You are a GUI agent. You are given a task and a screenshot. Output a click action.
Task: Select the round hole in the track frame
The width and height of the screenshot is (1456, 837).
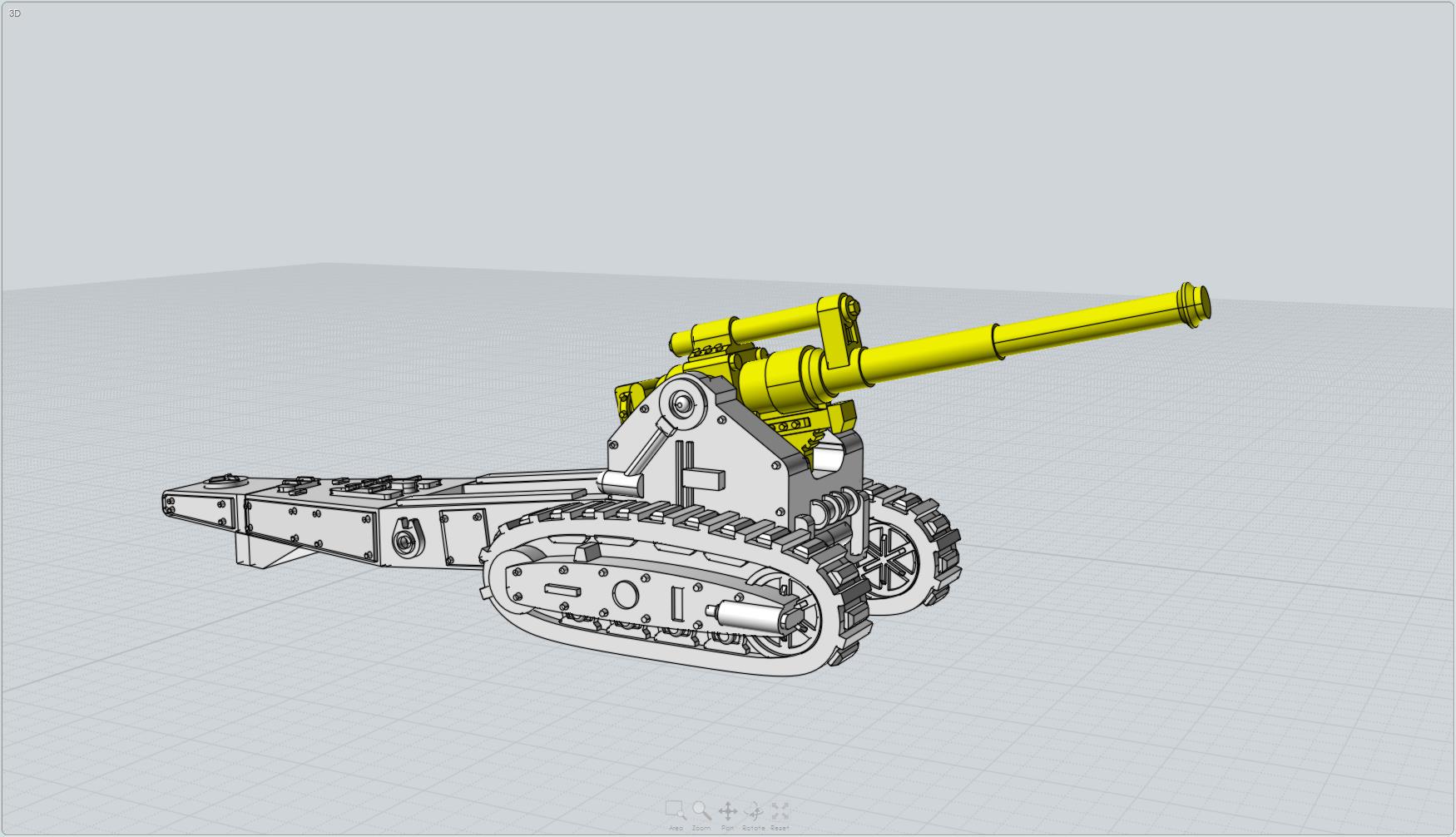tap(625, 595)
